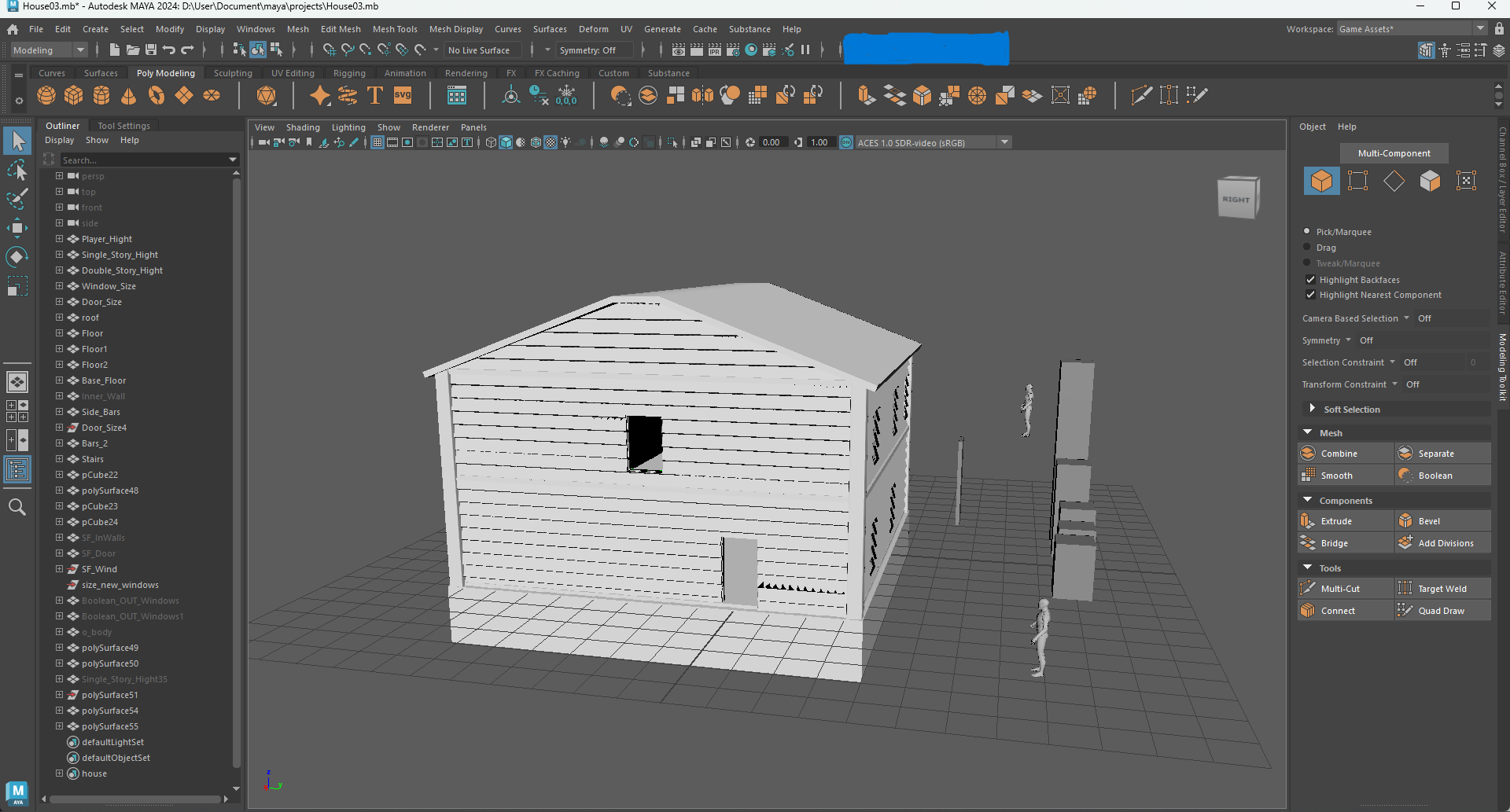Image resolution: width=1510 pixels, height=812 pixels.
Task: Create a polygon cylinder from shelf
Action: point(101,96)
